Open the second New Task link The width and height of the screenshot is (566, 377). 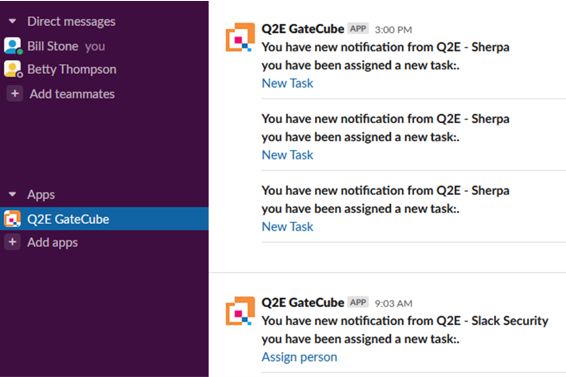287,155
